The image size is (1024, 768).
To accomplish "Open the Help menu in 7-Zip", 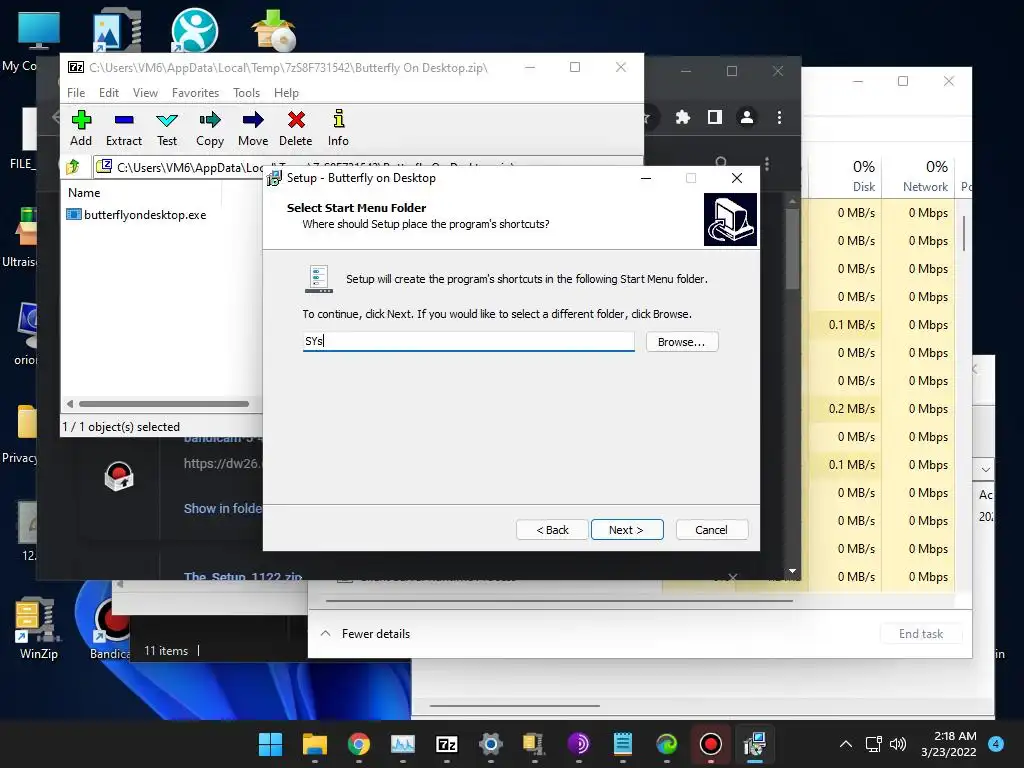I will 286,93.
